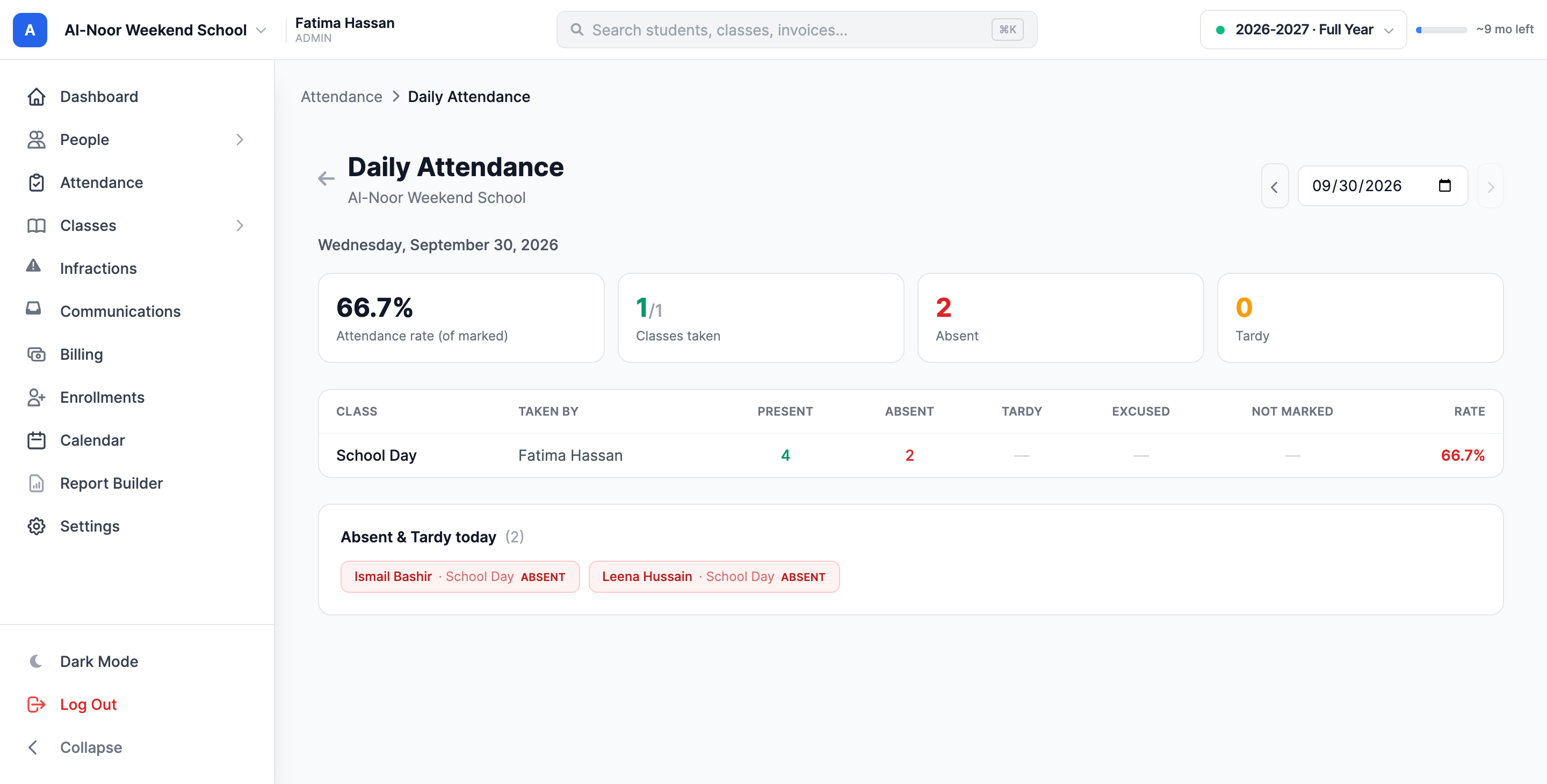
Task: Click the Fatima Hassan admin profile name
Action: [x=345, y=23]
